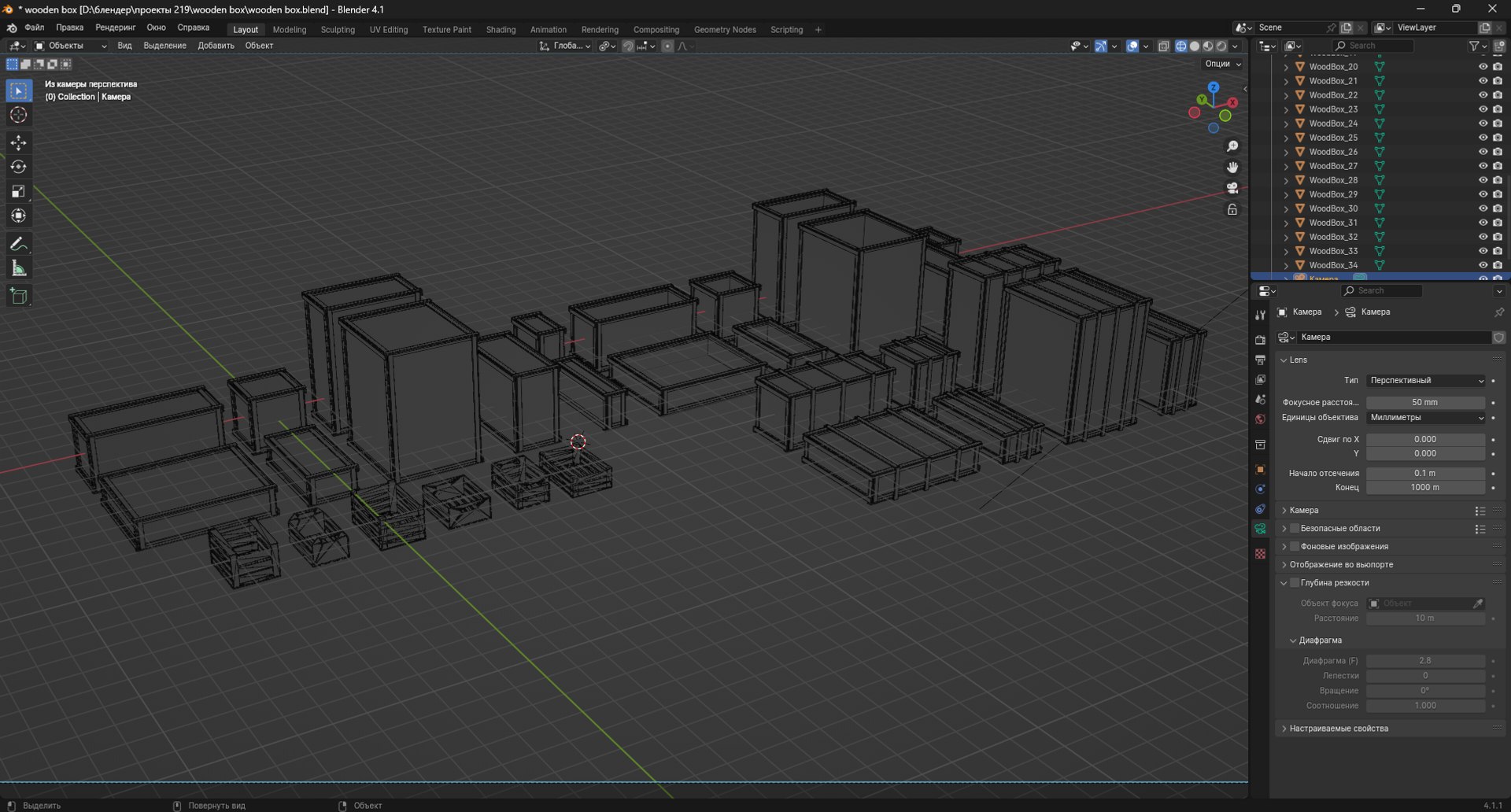Toggle viewport lock padlock icon
Viewport: 1511px width, 812px height.
1232,209
